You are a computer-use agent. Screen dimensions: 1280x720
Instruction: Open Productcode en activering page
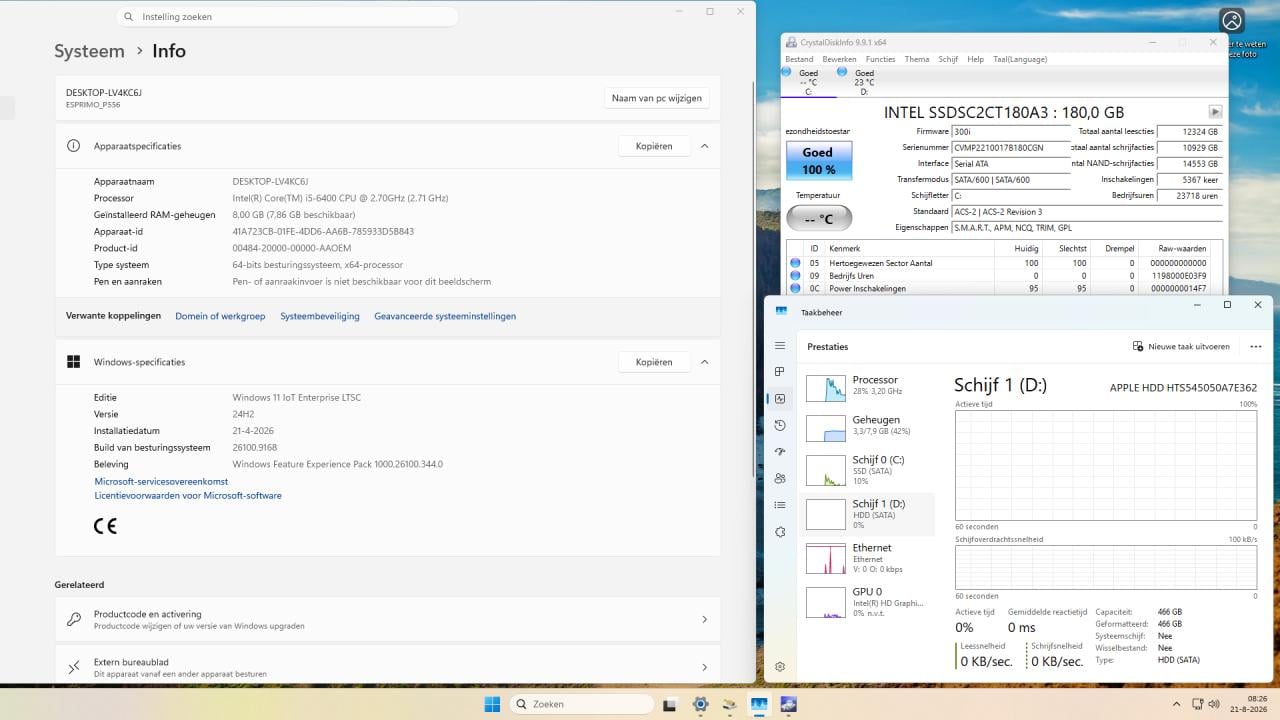click(x=388, y=619)
